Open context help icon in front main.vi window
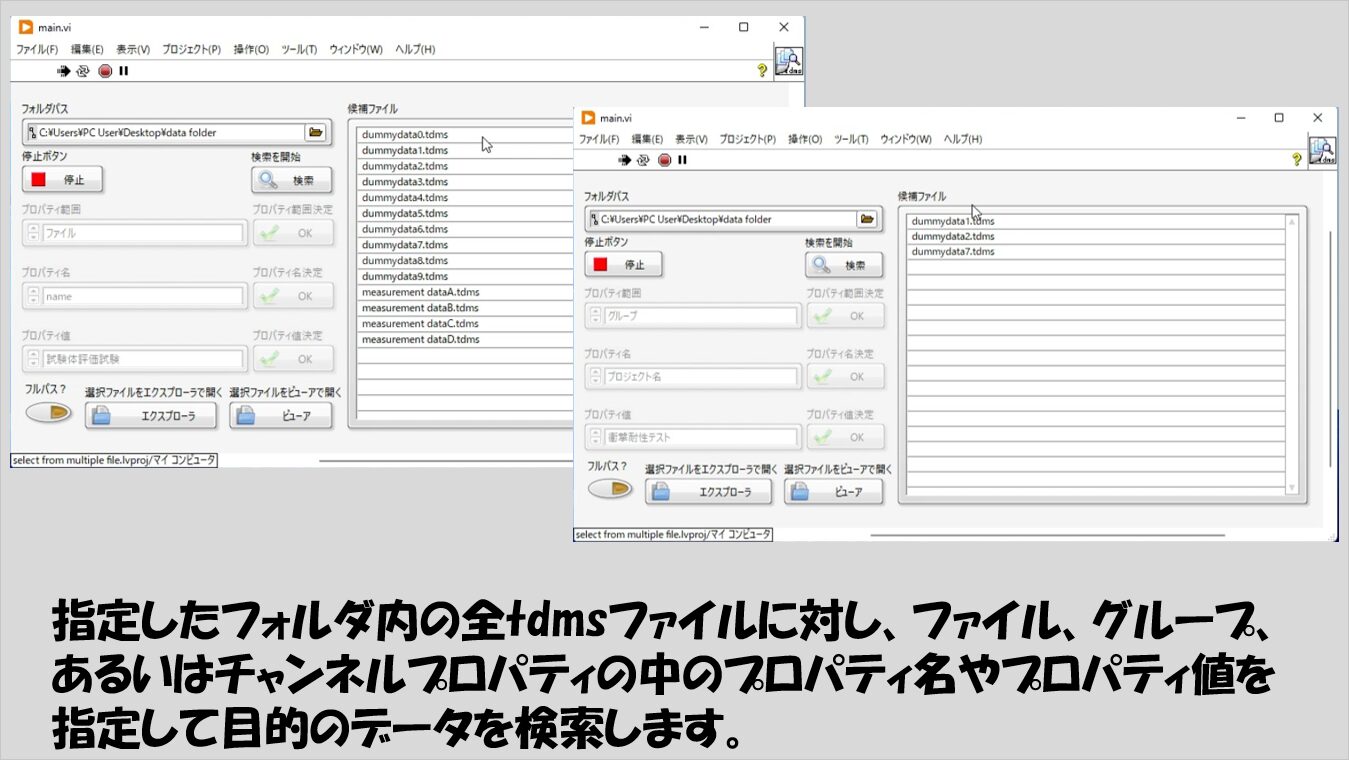This screenshot has height=760, width=1349. (x=1297, y=159)
